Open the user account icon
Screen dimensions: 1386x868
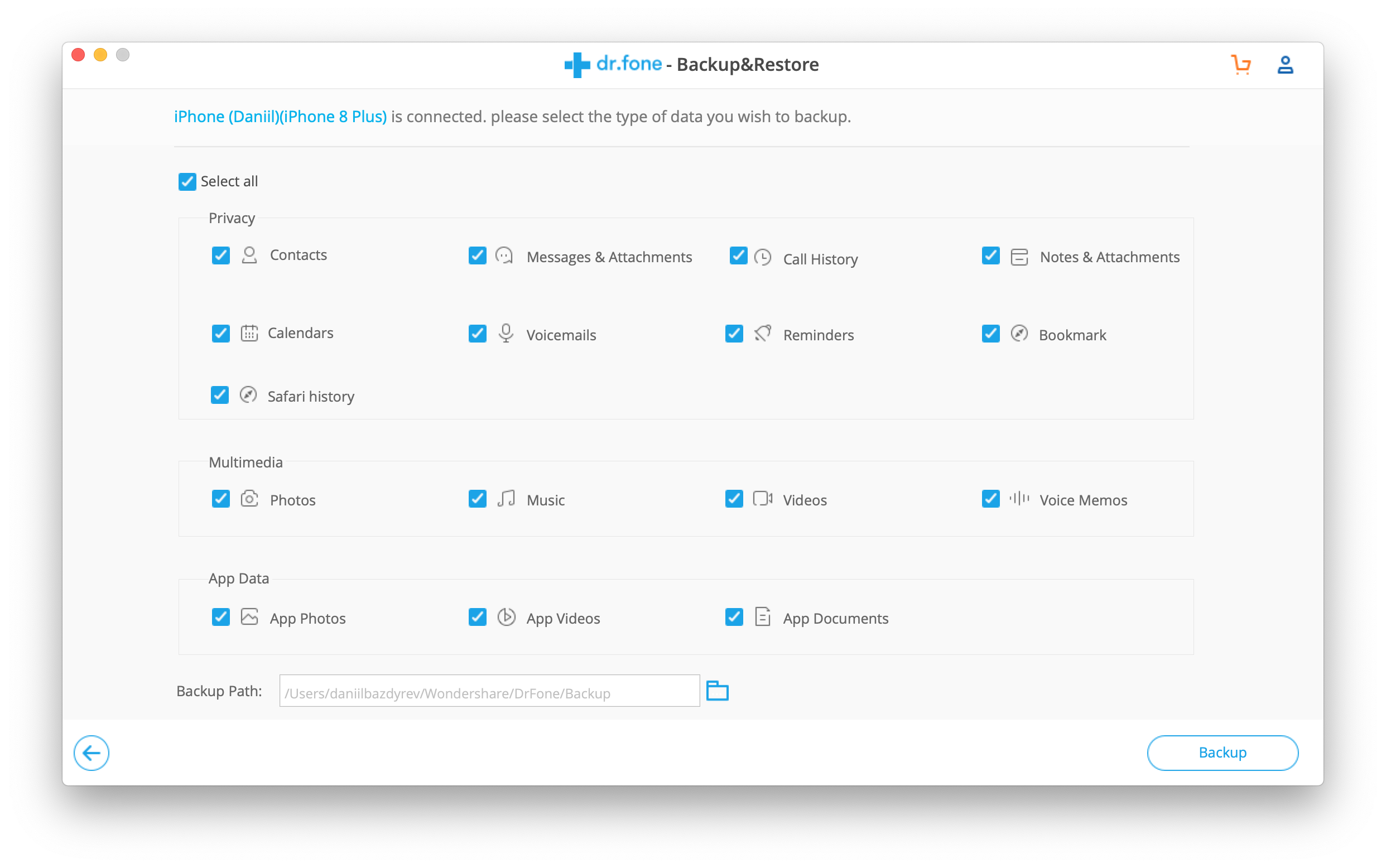pyautogui.click(x=1285, y=64)
